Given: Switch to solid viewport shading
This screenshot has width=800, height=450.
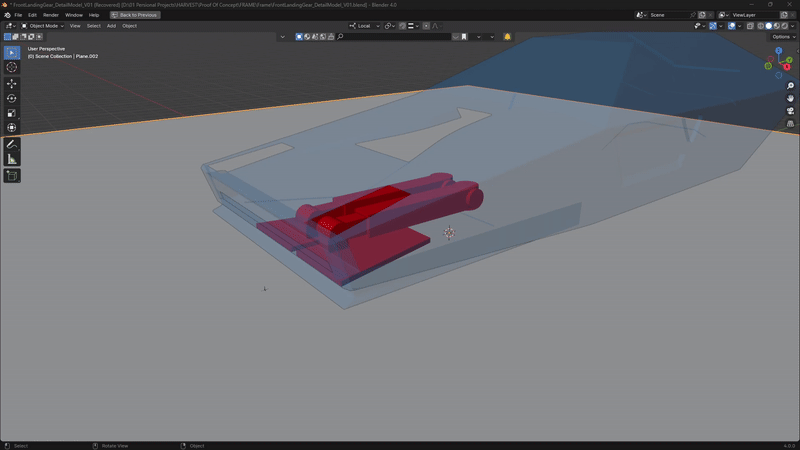Looking at the screenshot, I should 769,26.
